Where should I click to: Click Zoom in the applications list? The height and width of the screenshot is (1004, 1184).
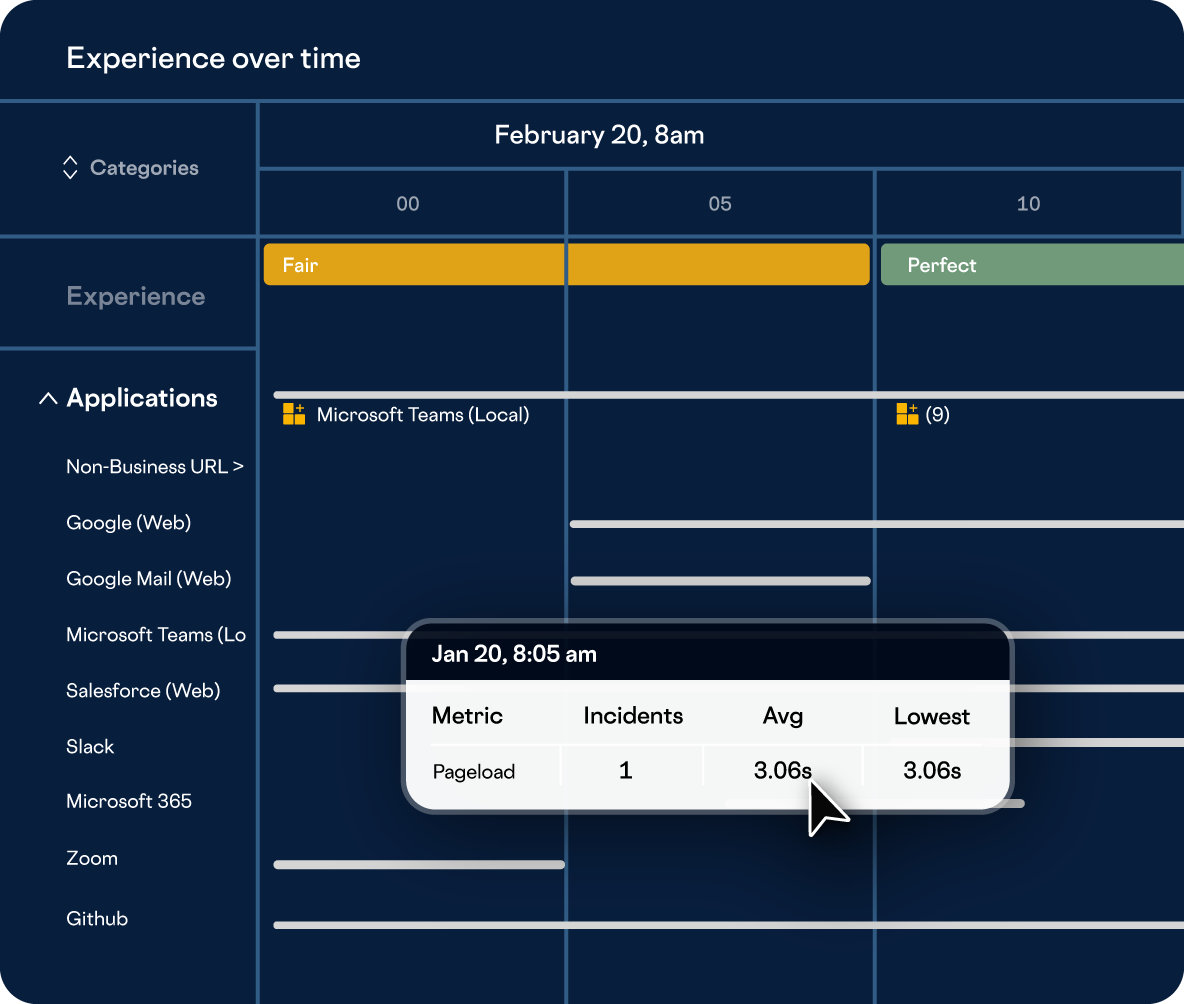tap(92, 859)
